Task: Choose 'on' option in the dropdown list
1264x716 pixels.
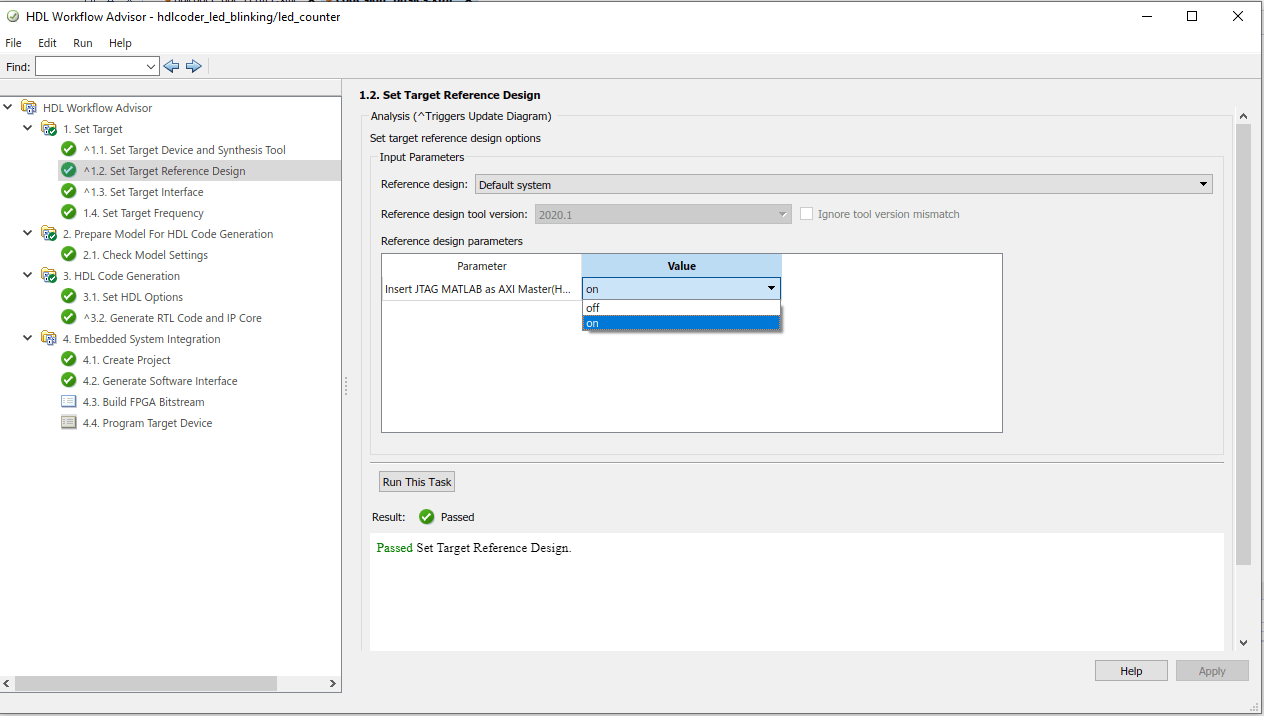Action: [680, 323]
